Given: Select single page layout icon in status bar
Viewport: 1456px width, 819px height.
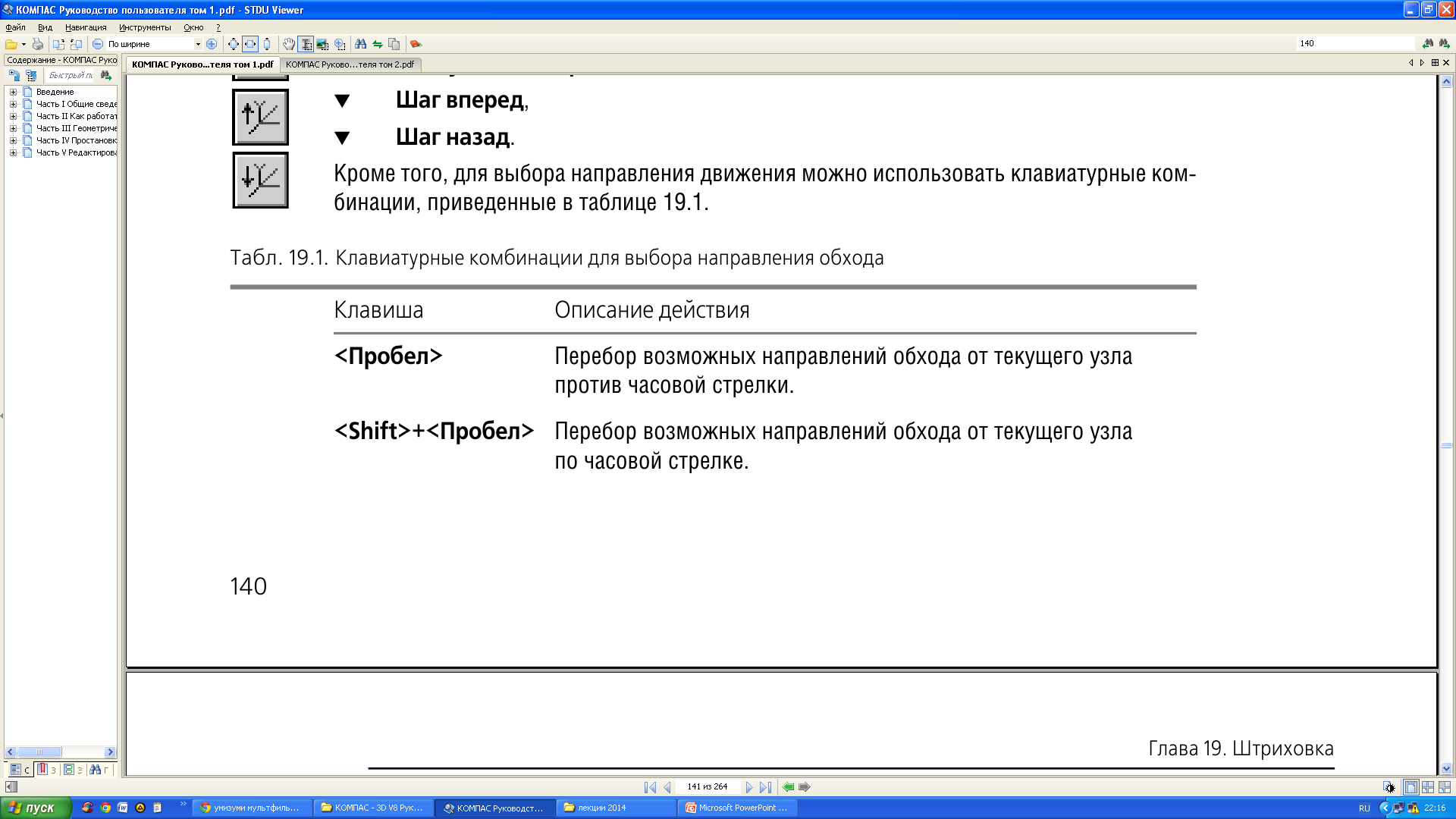Looking at the screenshot, I should (x=1411, y=787).
